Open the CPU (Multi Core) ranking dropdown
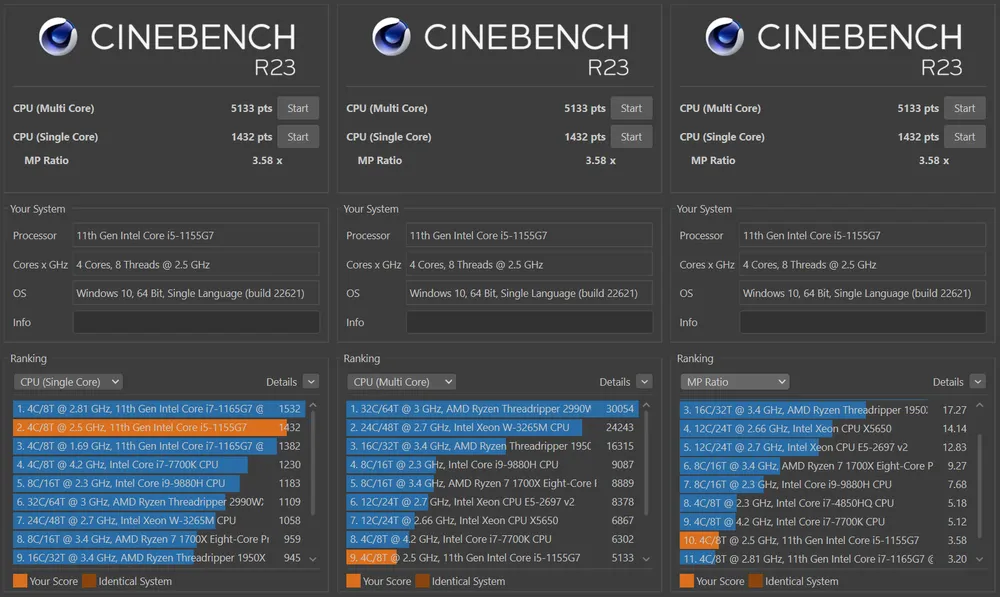The image size is (1000, 597). coord(401,382)
